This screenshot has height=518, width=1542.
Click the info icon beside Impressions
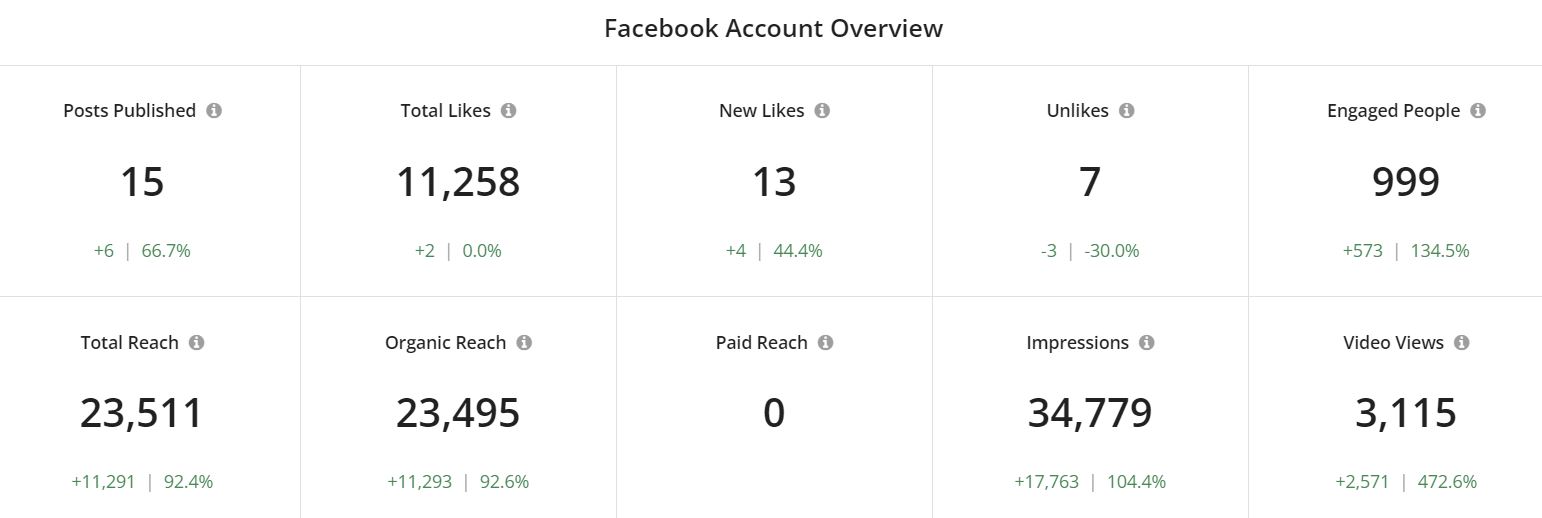point(1146,343)
